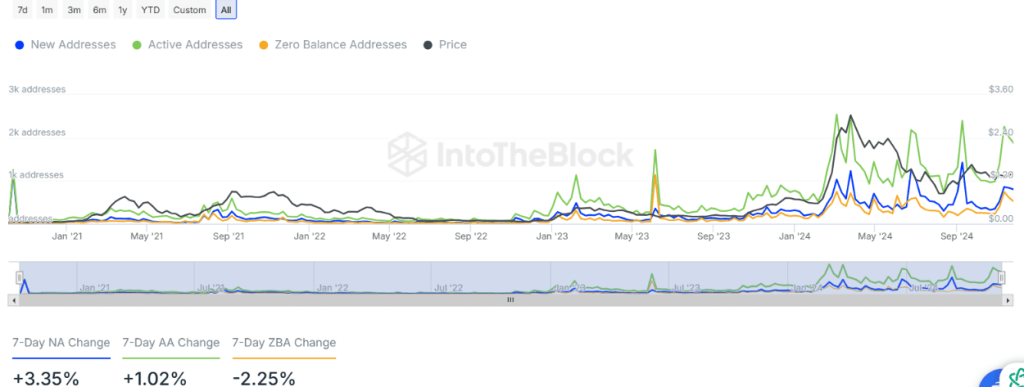Click the May '24 x-axis label

876,237
